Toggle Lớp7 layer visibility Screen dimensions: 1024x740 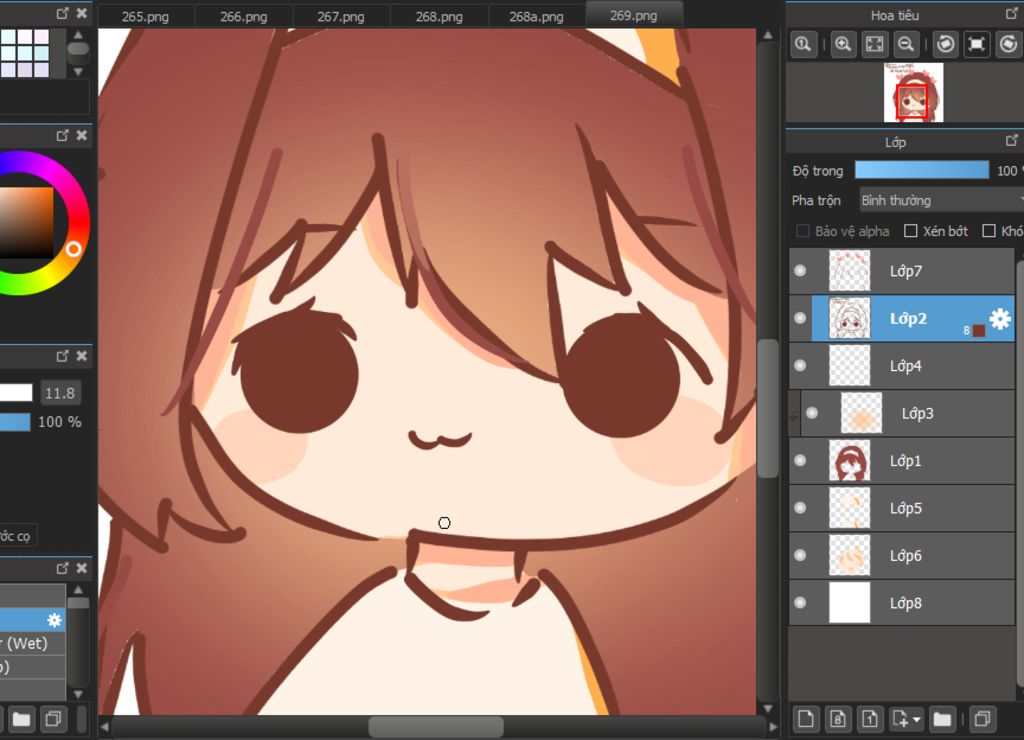pyautogui.click(x=800, y=271)
